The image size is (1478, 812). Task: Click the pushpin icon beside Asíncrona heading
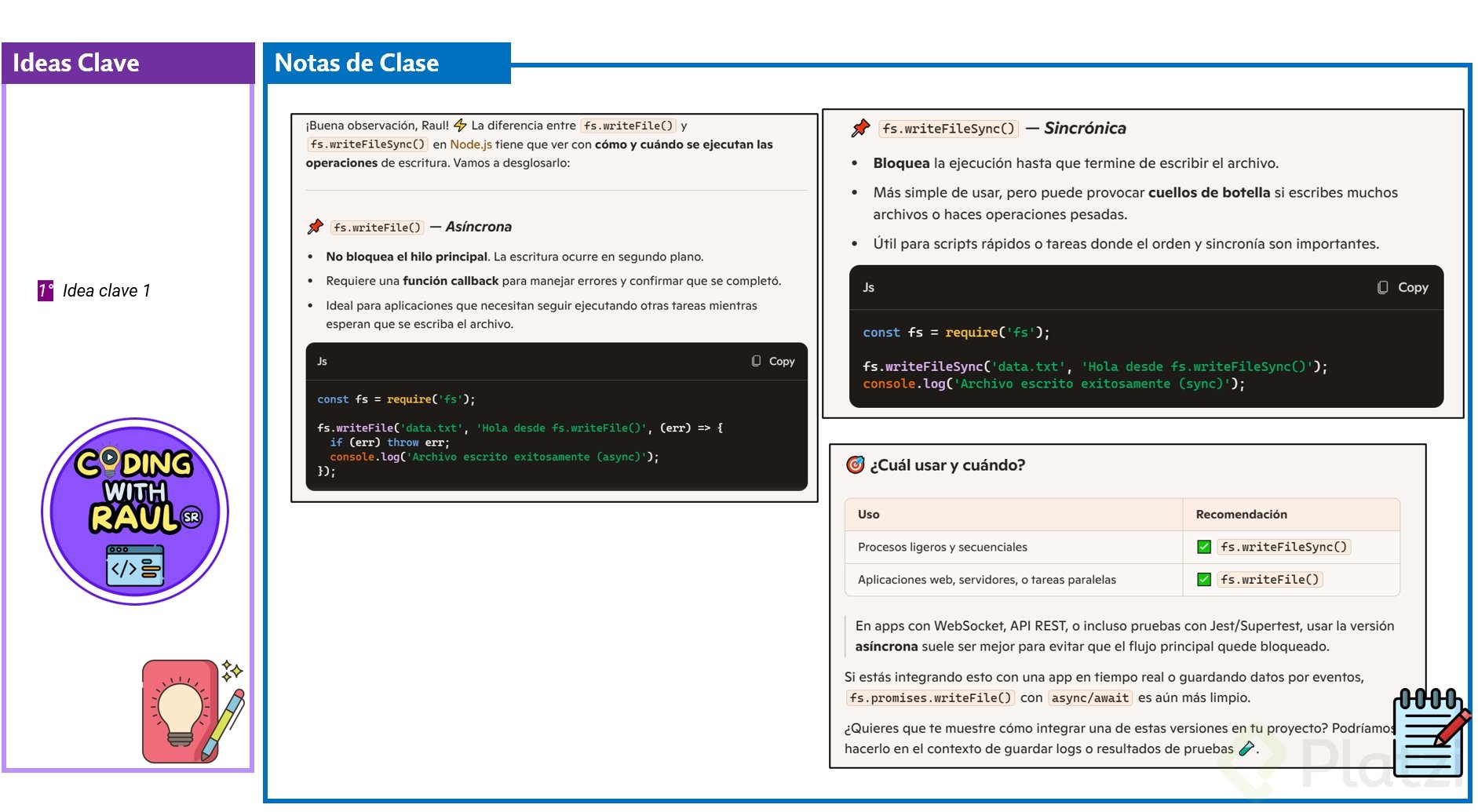click(x=316, y=227)
